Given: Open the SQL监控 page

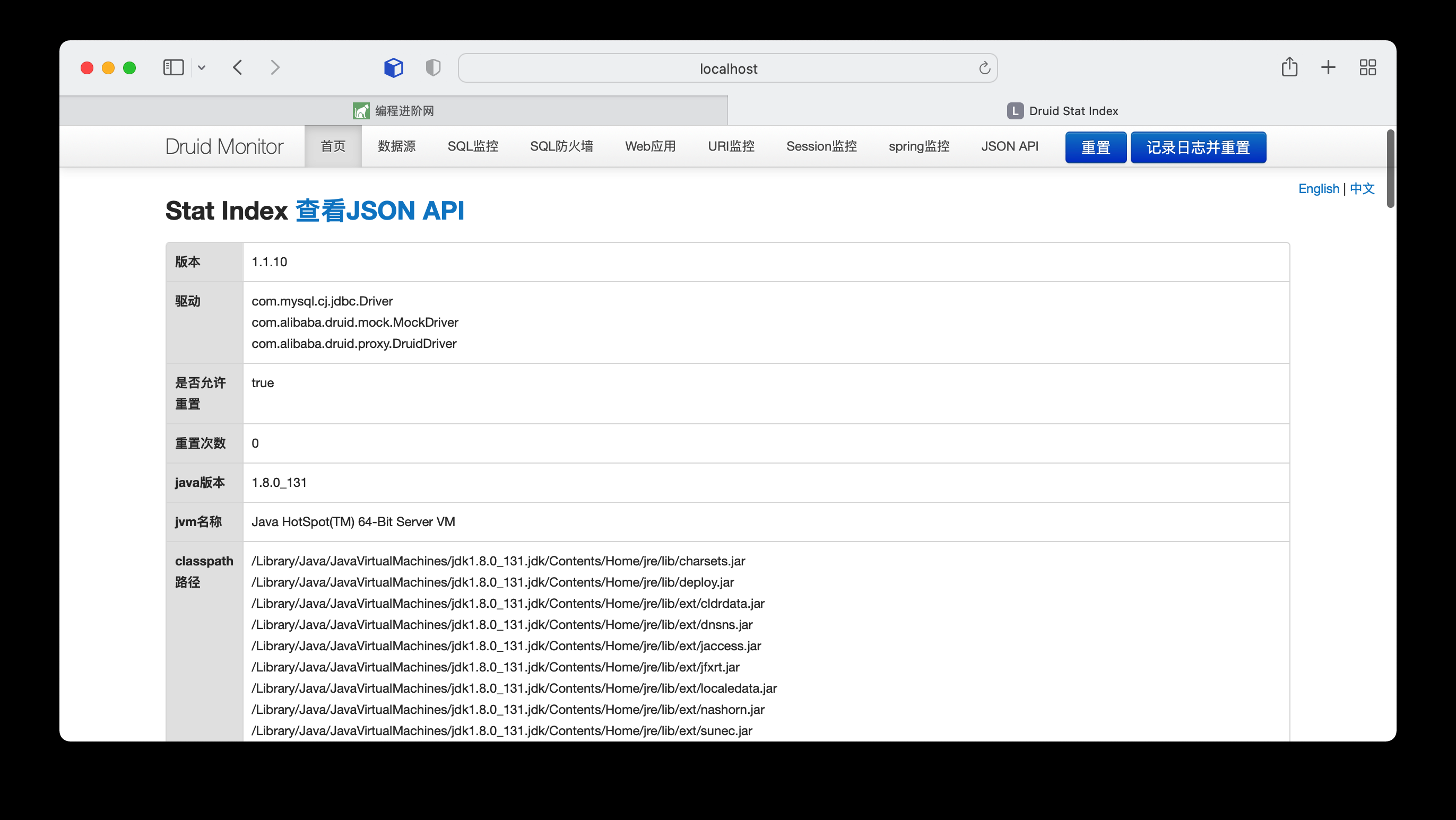Looking at the screenshot, I should pos(473,146).
